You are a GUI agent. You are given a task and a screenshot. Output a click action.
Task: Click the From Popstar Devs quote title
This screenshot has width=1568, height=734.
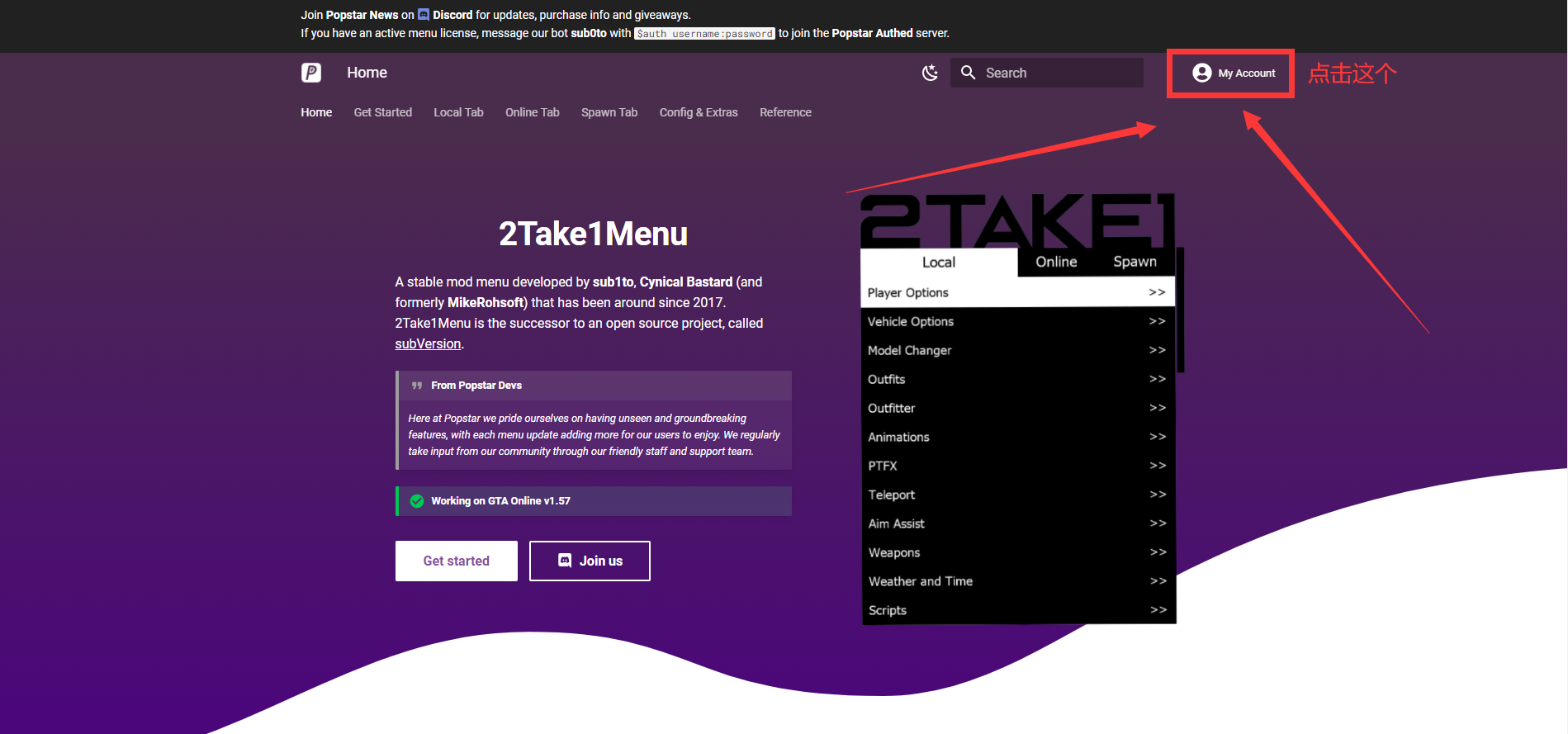tap(476, 386)
